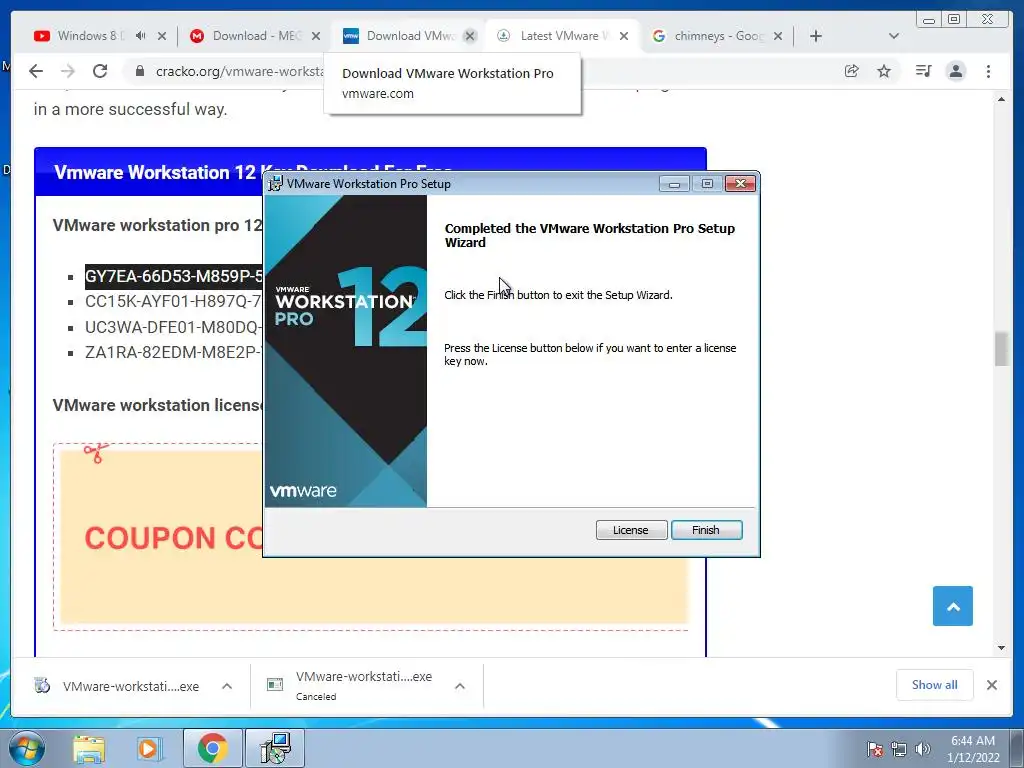Click the VMware installer taskbar icon

[x=276, y=748]
